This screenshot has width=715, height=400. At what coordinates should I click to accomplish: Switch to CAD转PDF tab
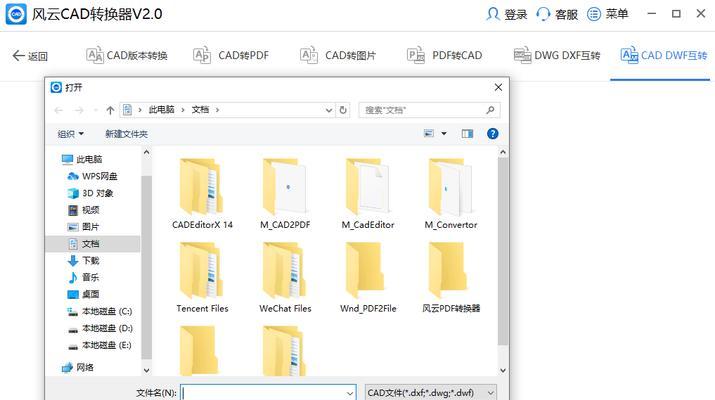click(x=231, y=56)
